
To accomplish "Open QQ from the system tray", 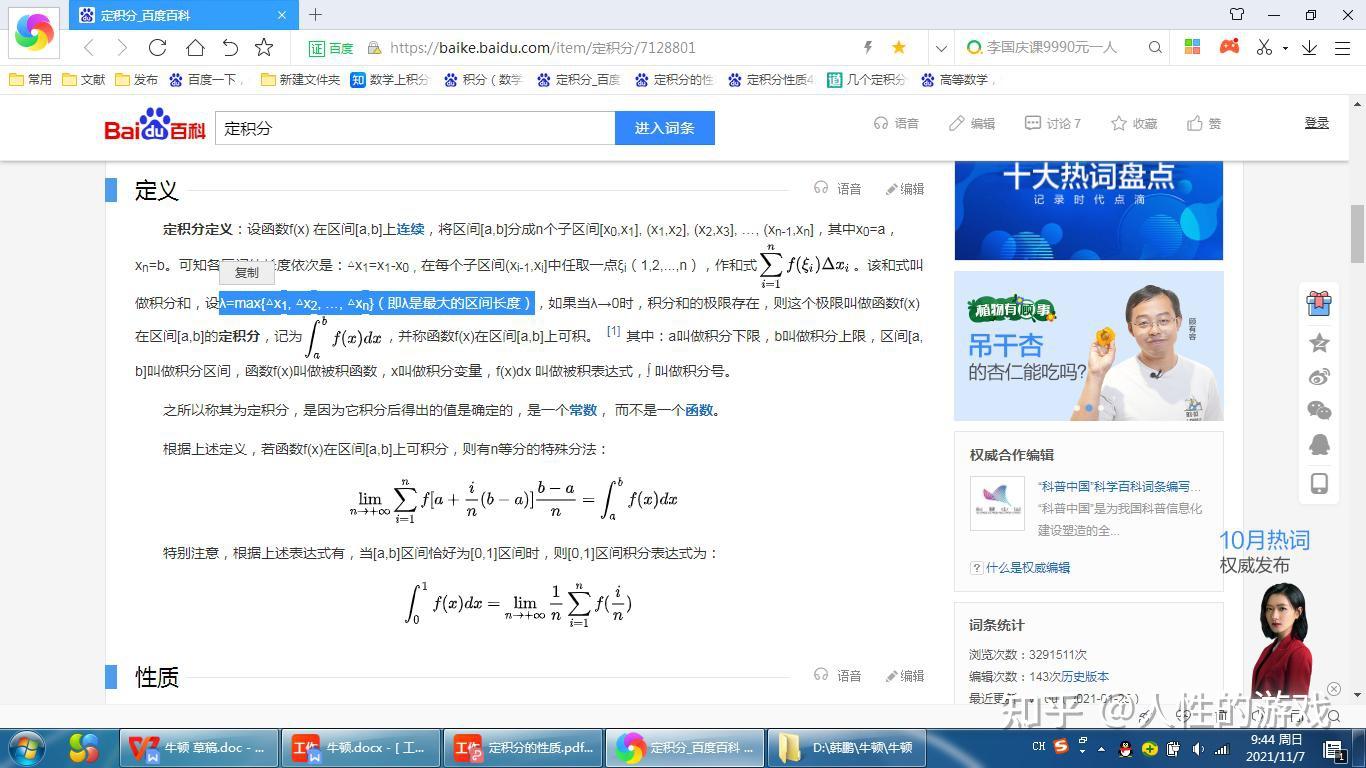I will click(1124, 748).
